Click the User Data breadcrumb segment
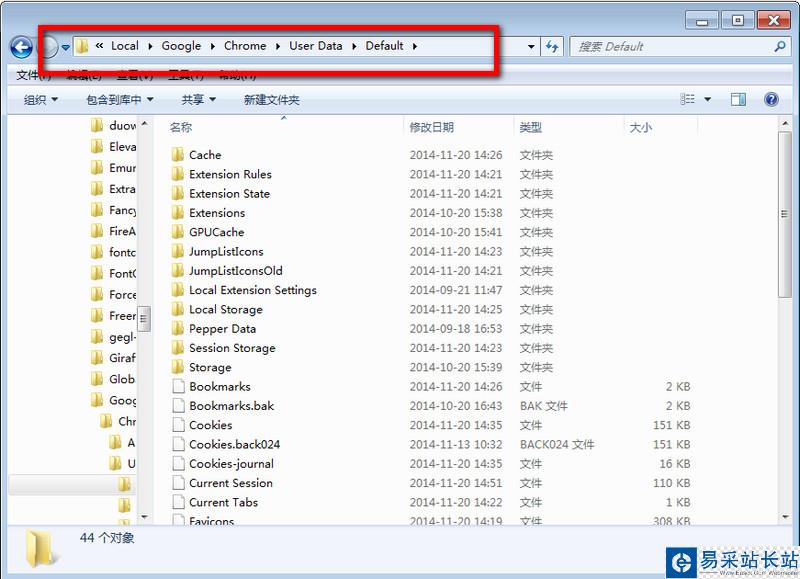The width and height of the screenshot is (800, 579). [316, 46]
